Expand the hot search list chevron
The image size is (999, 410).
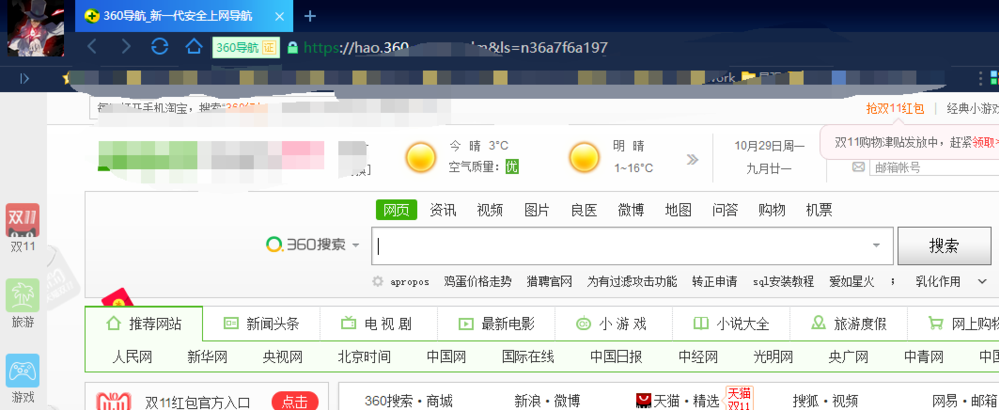click(982, 281)
